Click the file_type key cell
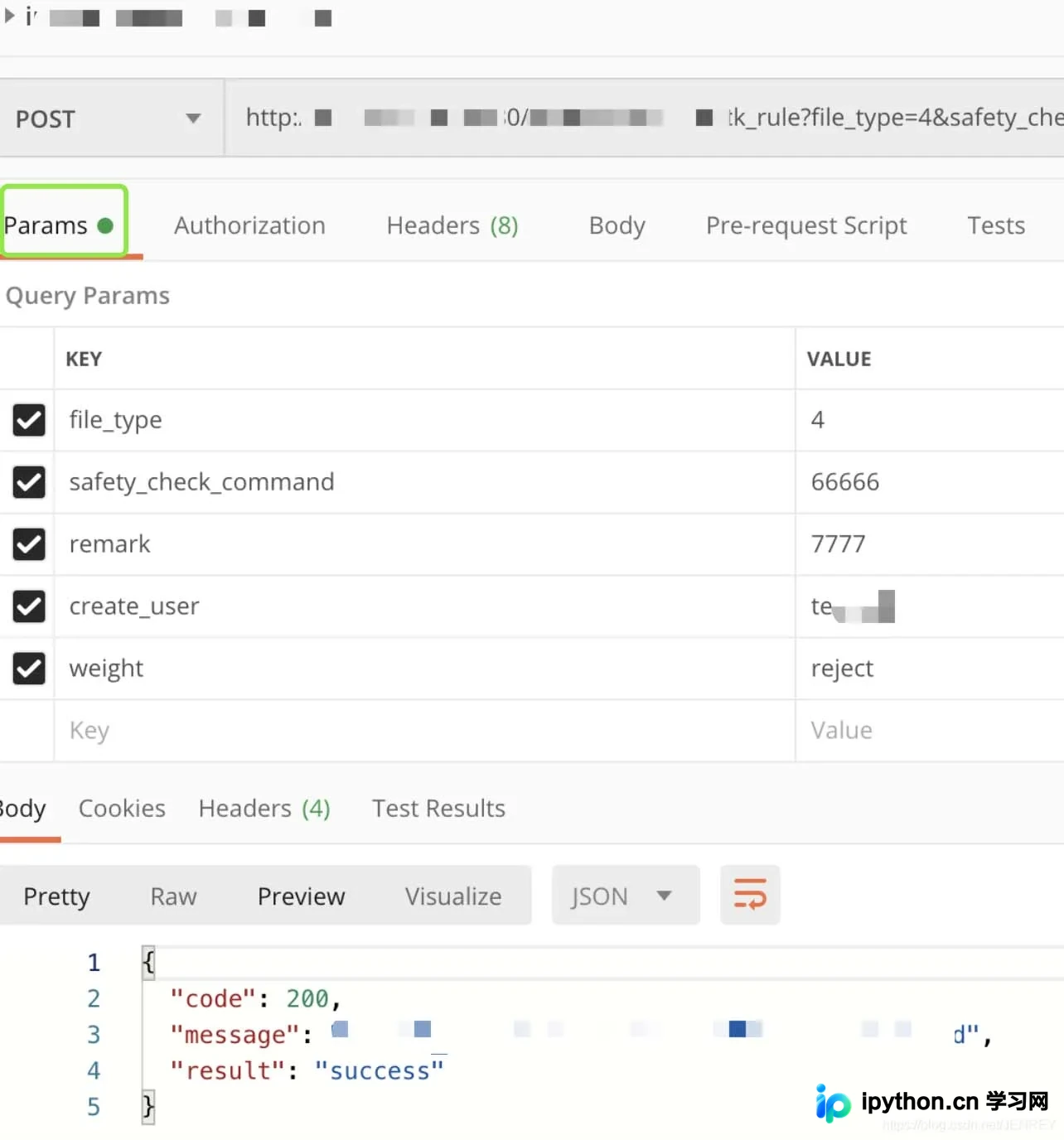 point(424,420)
